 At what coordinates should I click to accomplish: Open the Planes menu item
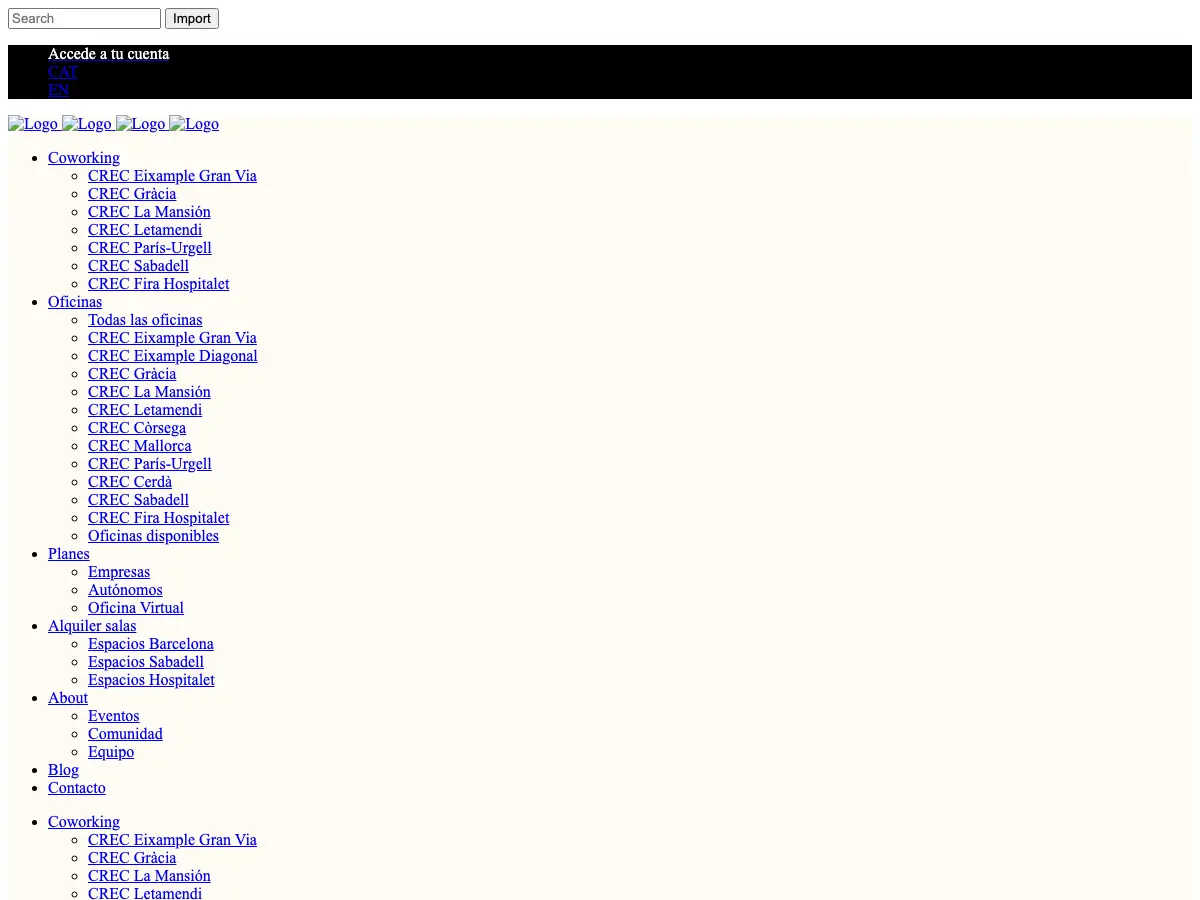click(x=69, y=554)
